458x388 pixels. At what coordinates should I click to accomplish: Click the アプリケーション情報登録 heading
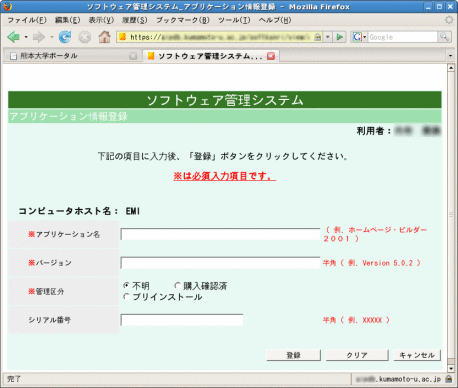pos(69,116)
